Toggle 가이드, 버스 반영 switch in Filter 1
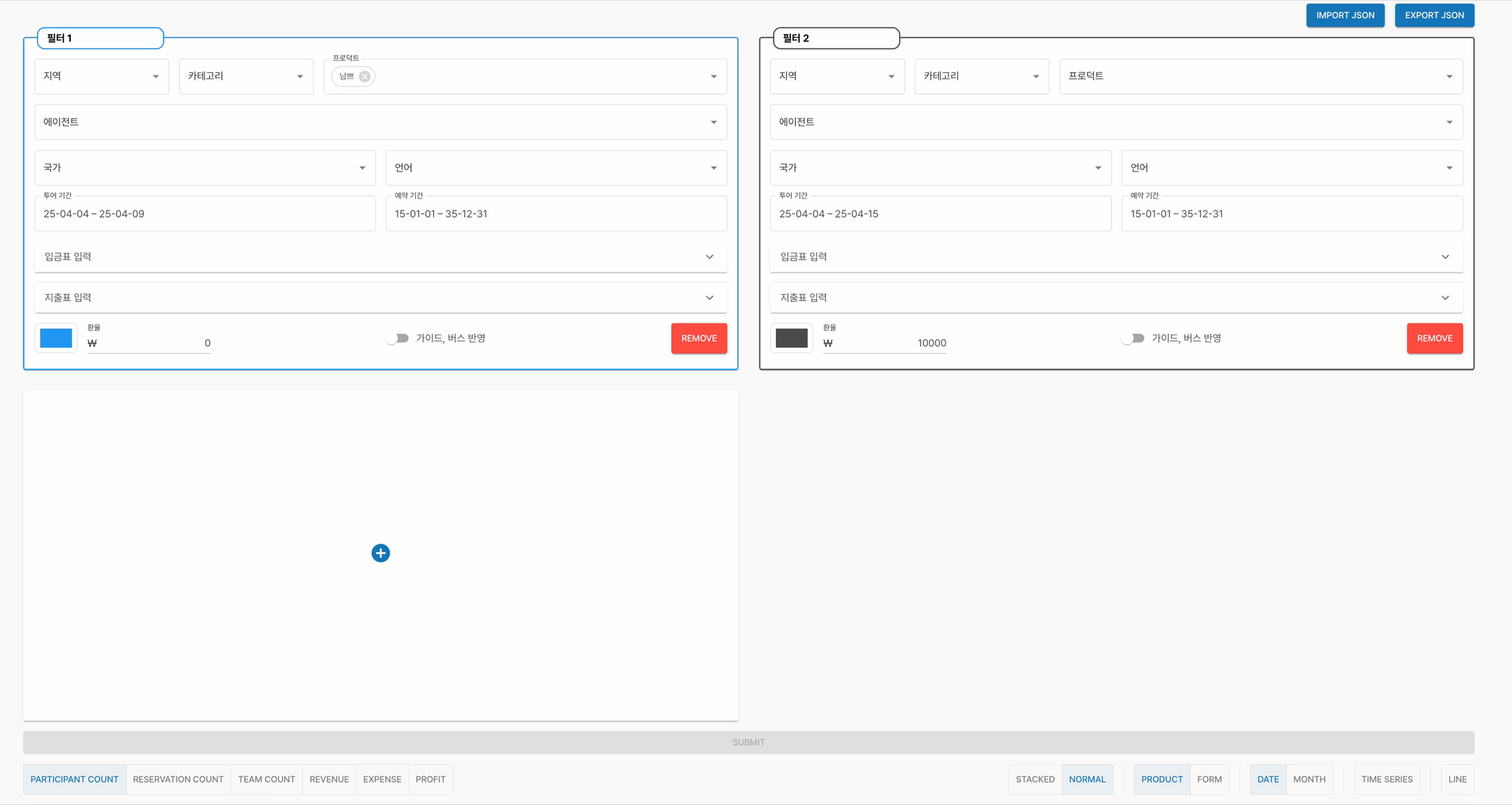 [397, 339]
